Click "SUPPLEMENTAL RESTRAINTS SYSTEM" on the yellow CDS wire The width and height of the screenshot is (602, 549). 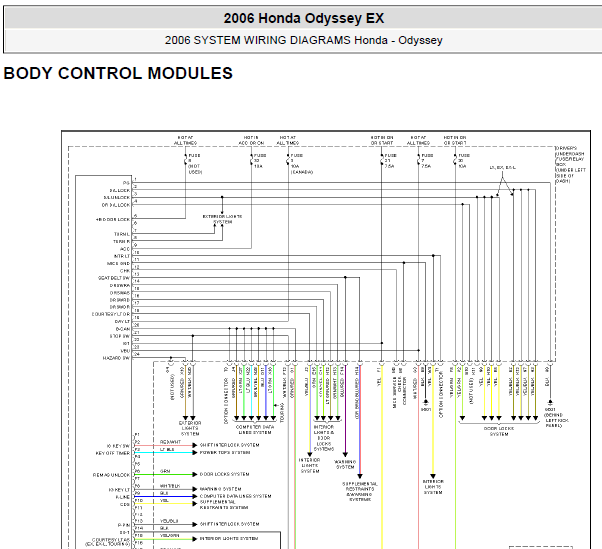(224, 505)
